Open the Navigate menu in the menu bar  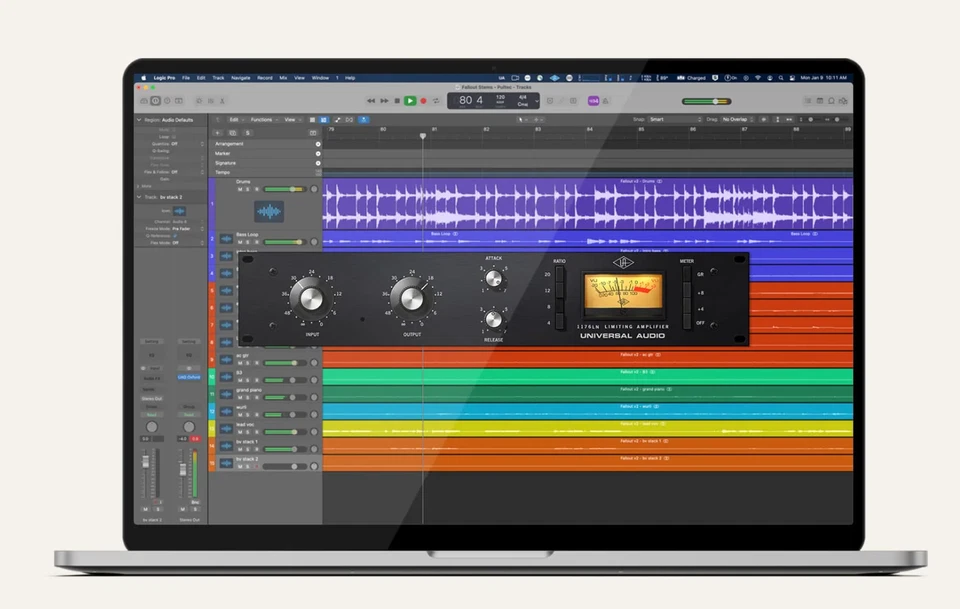click(240, 77)
